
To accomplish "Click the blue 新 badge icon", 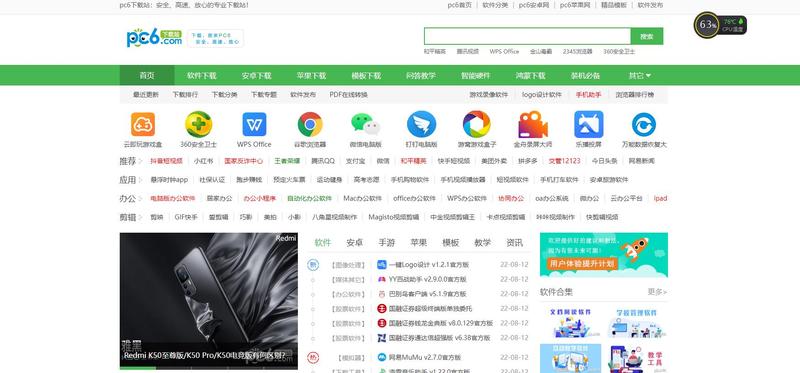I will point(313,265).
